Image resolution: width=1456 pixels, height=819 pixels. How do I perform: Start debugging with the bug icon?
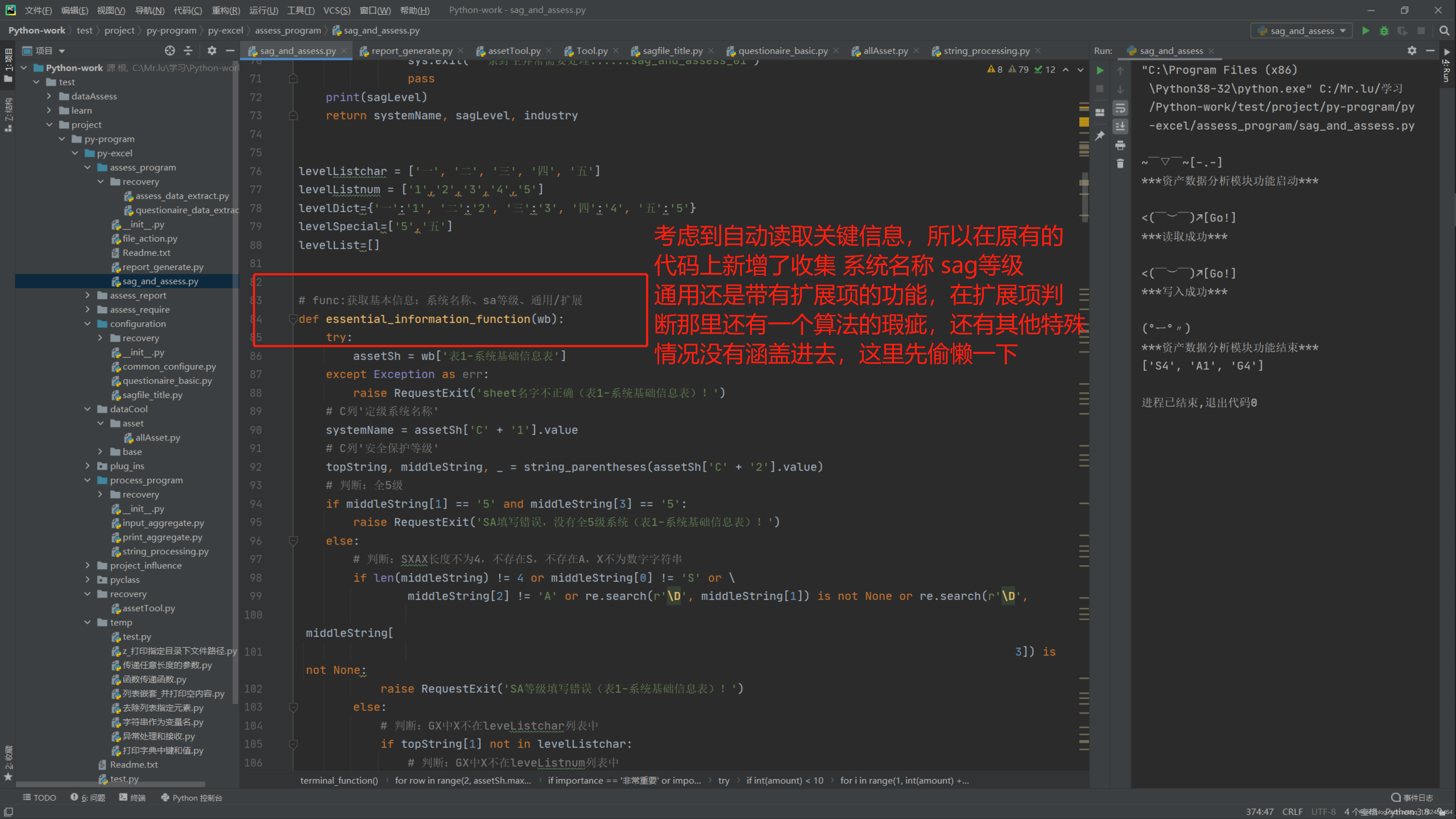[1383, 31]
